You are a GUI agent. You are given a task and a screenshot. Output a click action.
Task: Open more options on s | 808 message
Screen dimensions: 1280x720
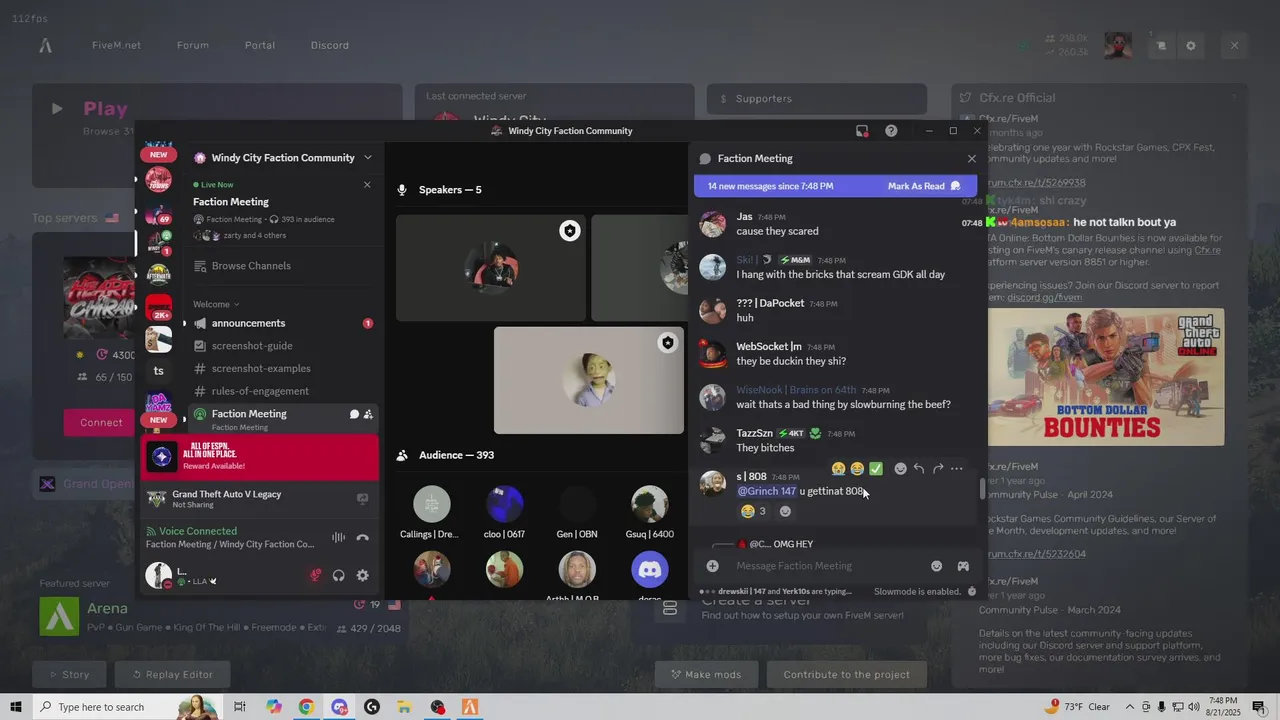pos(957,468)
